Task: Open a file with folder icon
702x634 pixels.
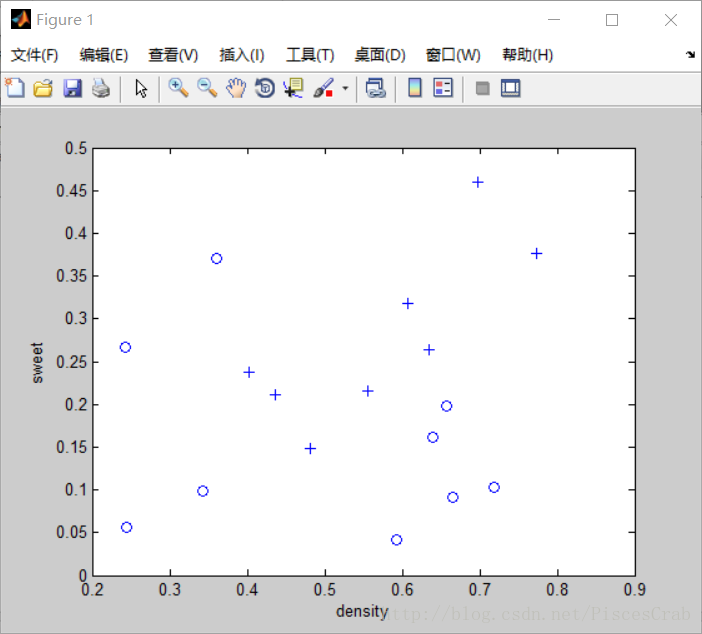Action: 43,88
